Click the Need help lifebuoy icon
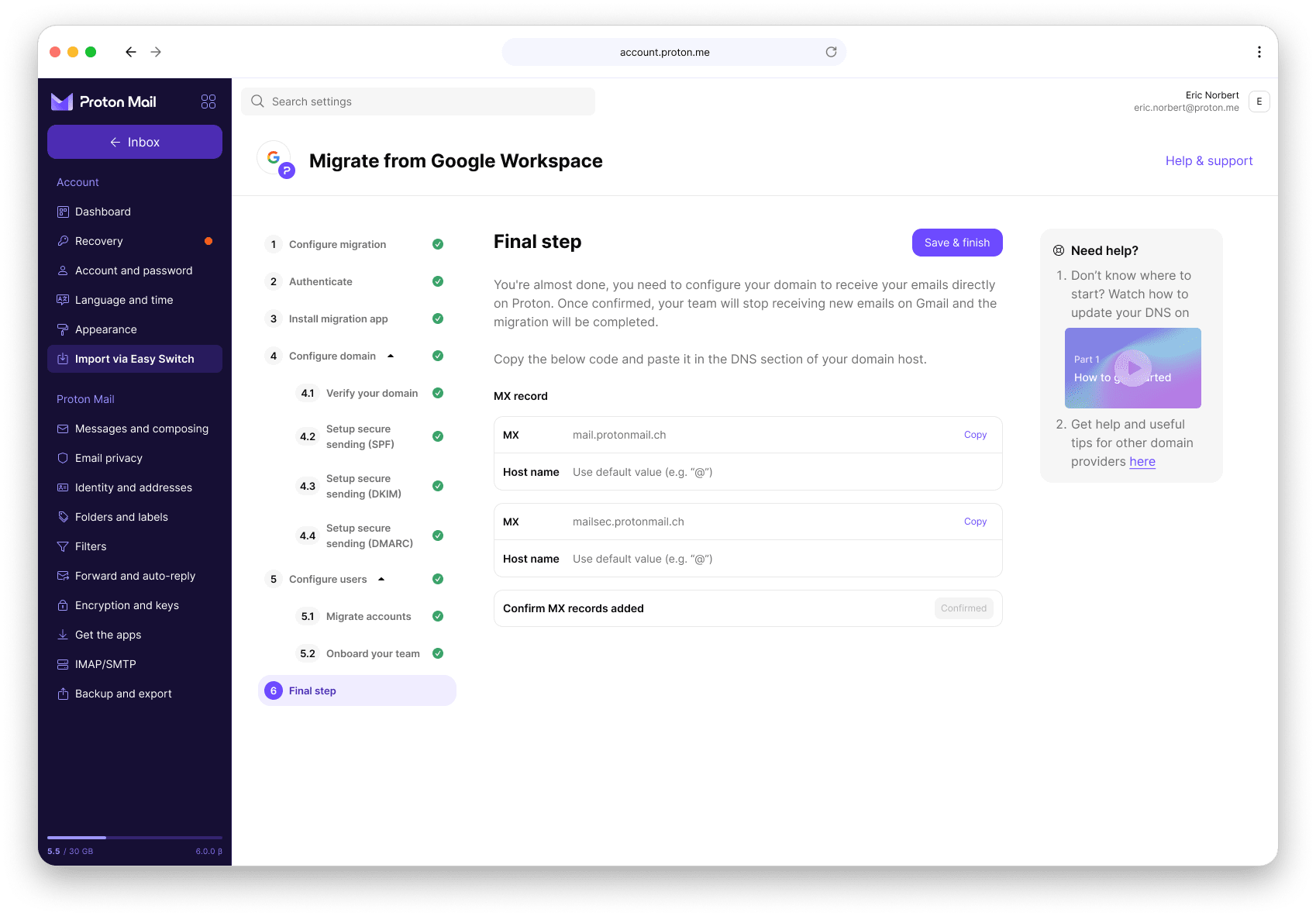 (x=1059, y=250)
